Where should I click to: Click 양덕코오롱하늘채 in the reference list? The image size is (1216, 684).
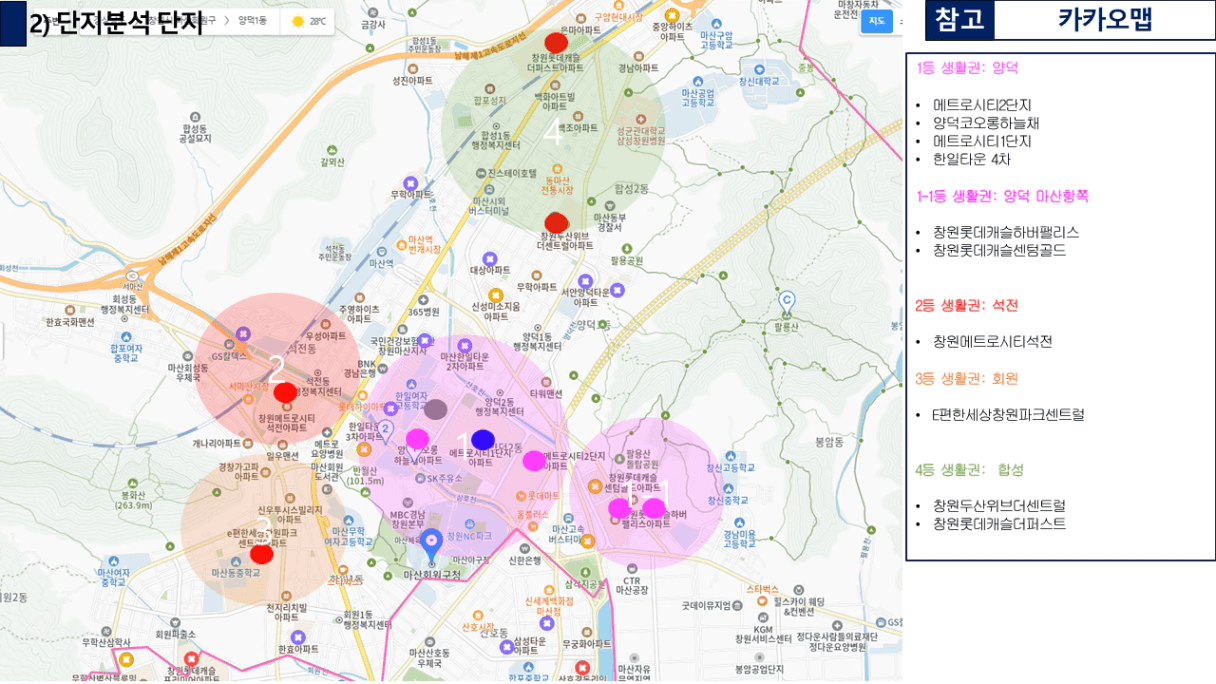(x=986, y=123)
